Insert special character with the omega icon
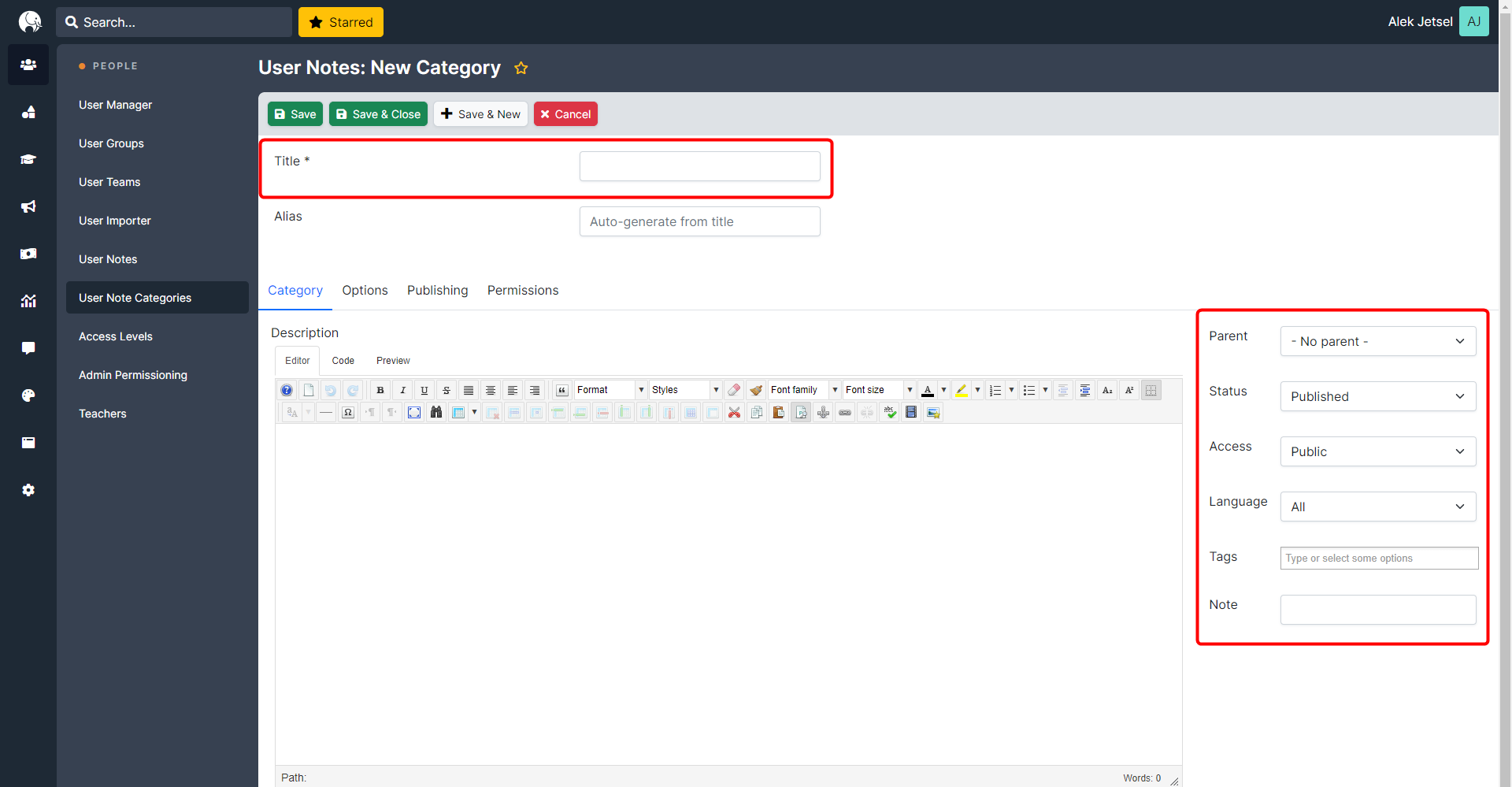Screen dimensions: 1512x787 click(x=348, y=412)
